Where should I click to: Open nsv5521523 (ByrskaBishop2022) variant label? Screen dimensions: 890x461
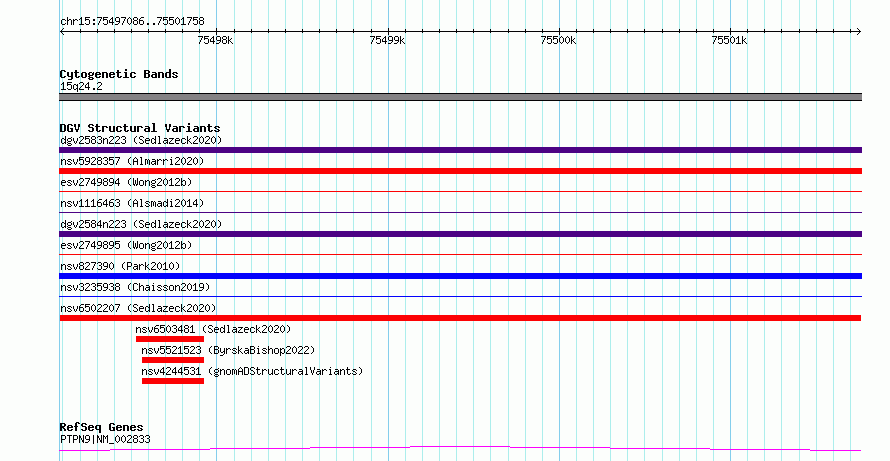coord(228,350)
